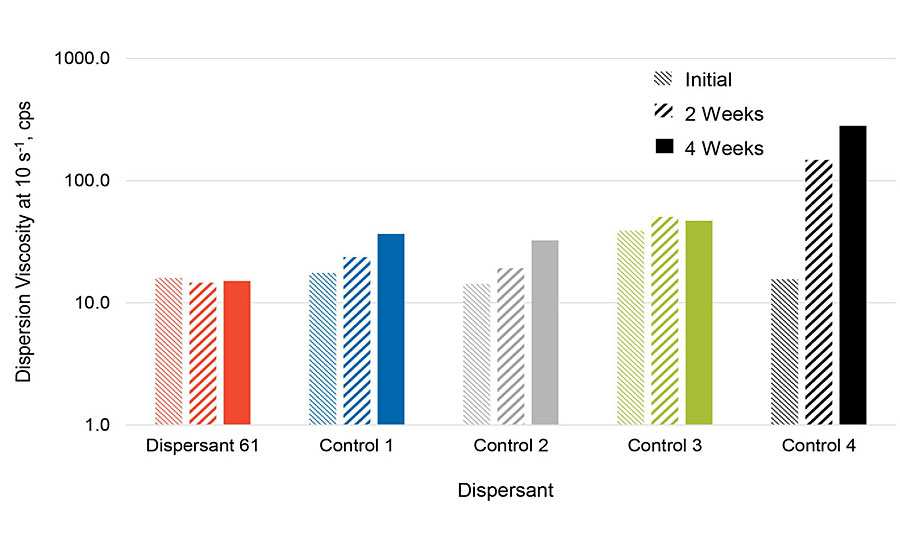Click the solid red Dispersant 61 bar
900x550 pixels.
236,353
